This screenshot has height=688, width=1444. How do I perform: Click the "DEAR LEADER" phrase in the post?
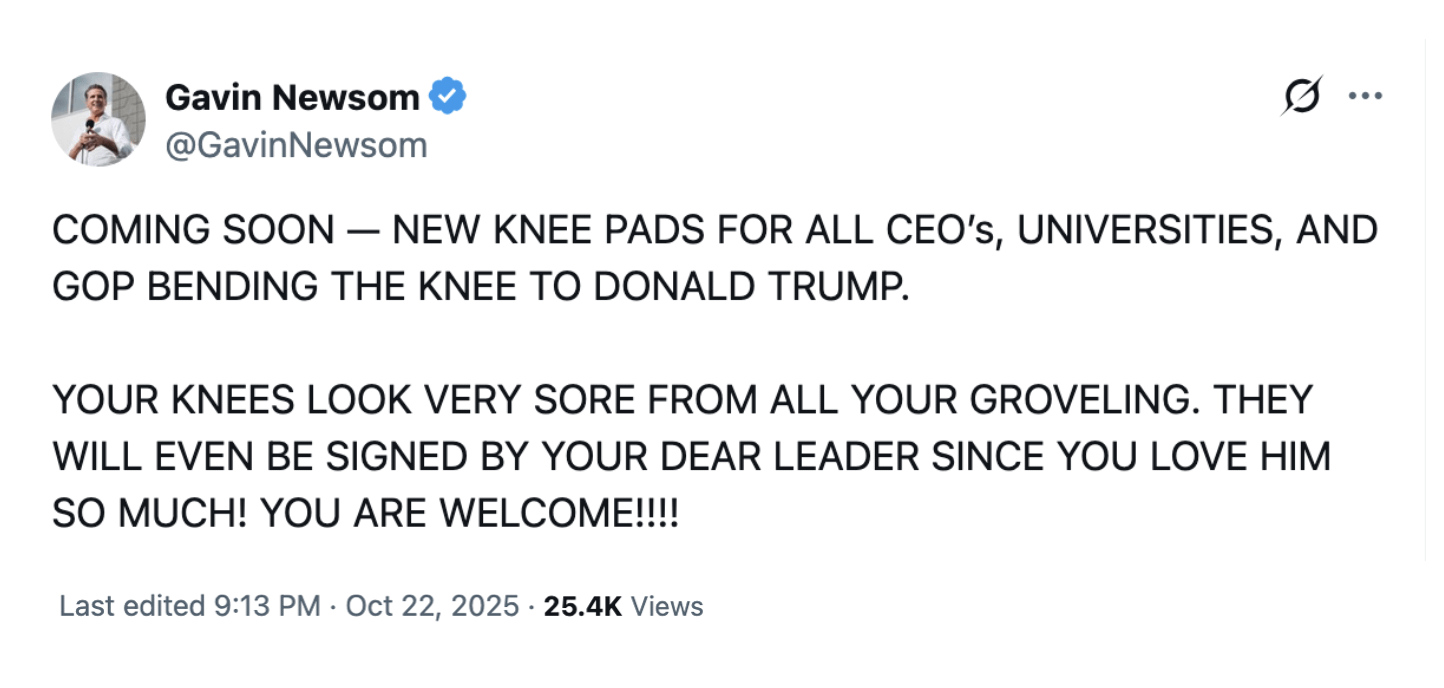click(799, 457)
